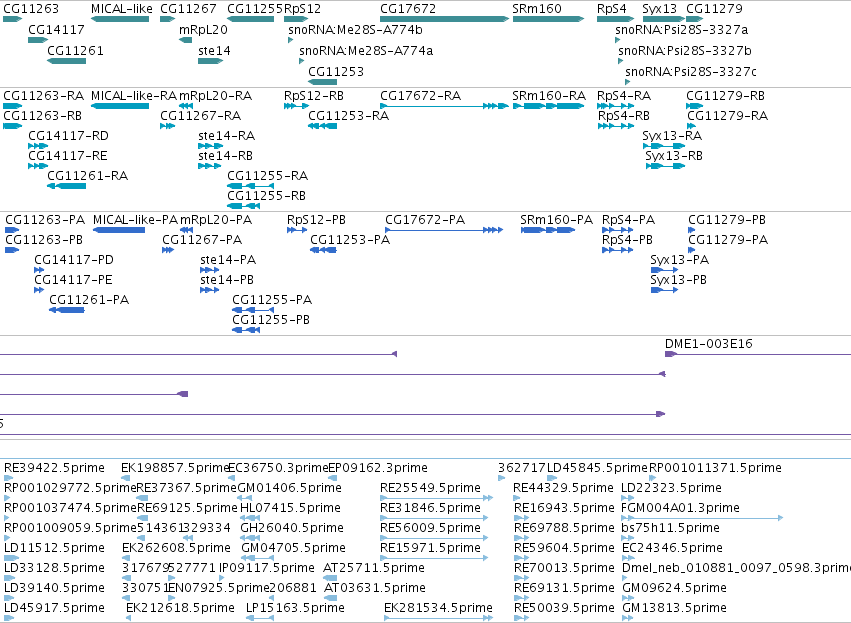Click transcript CG17672-RA label
This screenshot has width=851, height=623.
pos(421,96)
